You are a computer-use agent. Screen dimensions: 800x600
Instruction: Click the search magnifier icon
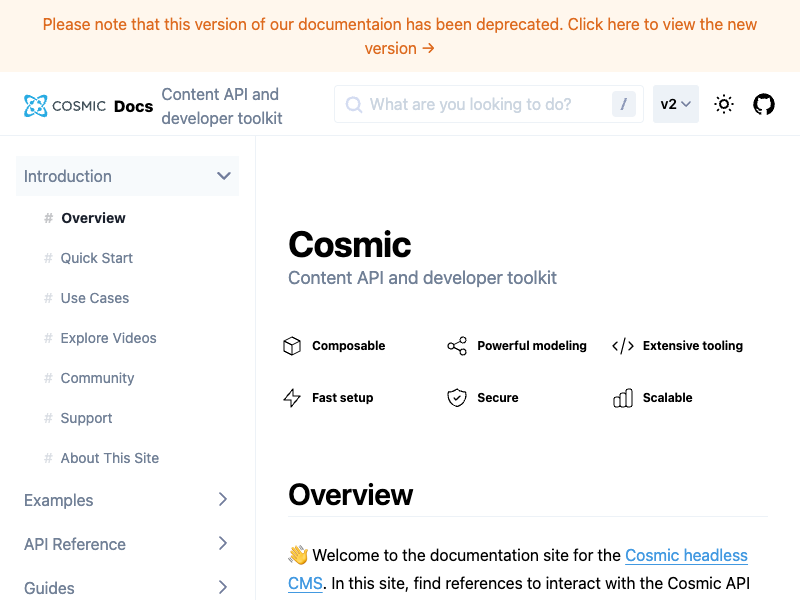(x=354, y=105)
